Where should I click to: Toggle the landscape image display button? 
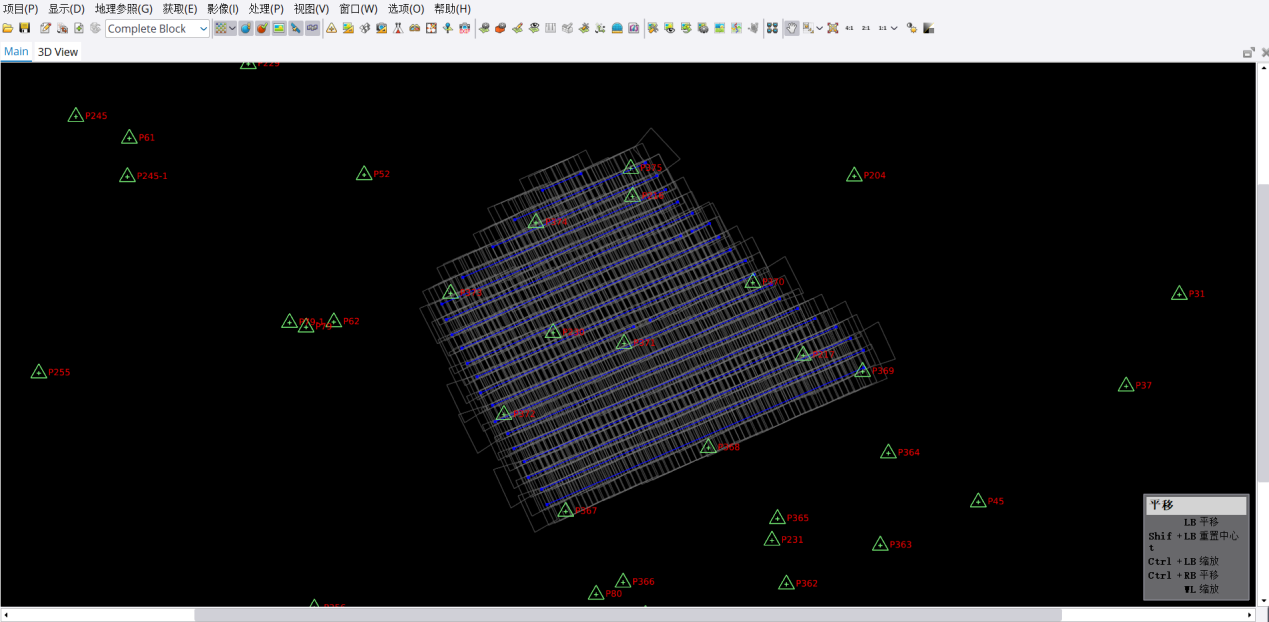pos(279,28)
